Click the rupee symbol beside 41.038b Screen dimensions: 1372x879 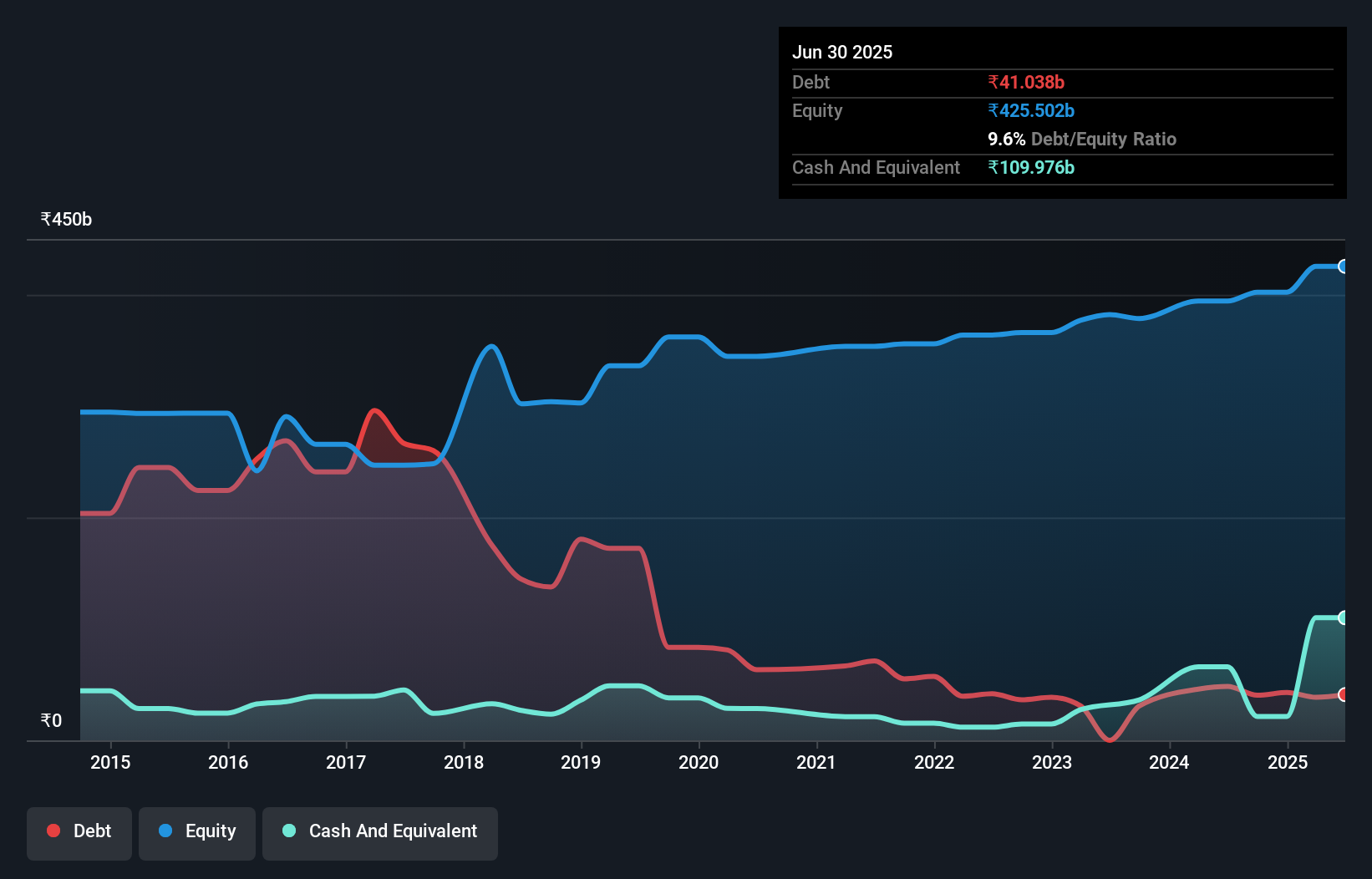[992, 82]
